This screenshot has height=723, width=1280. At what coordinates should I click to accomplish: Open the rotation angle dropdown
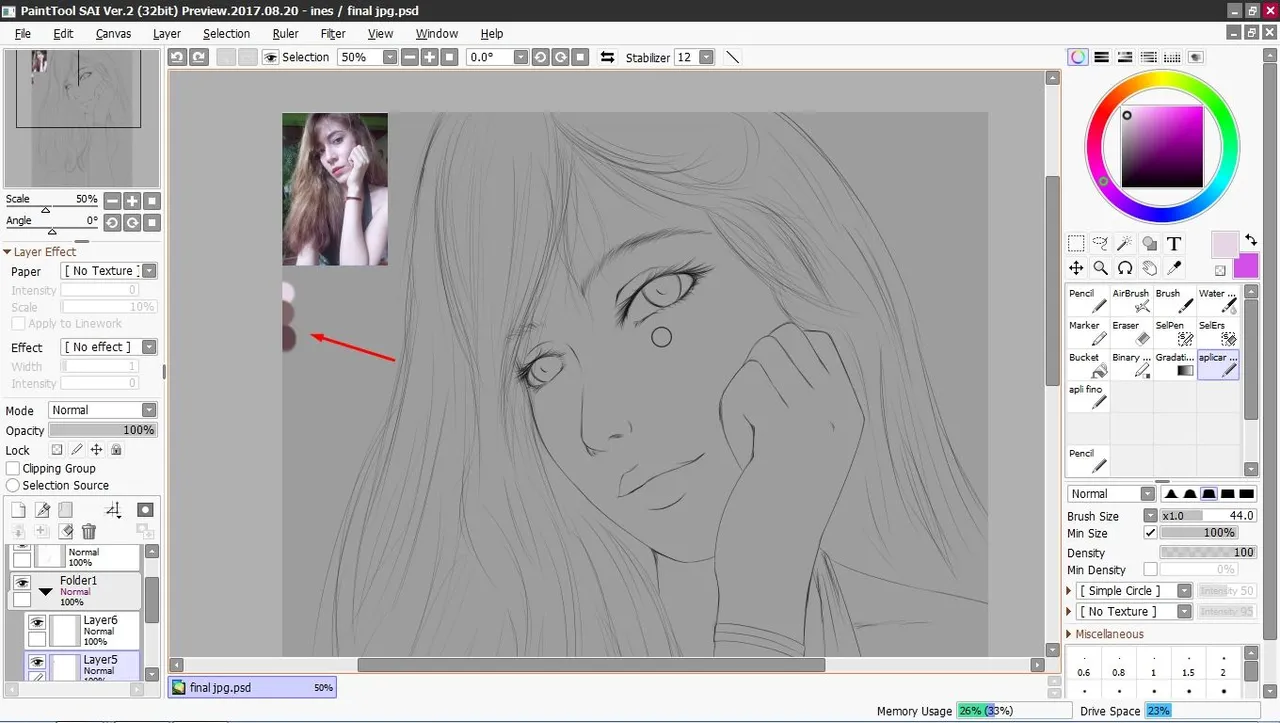click(521, 58)
